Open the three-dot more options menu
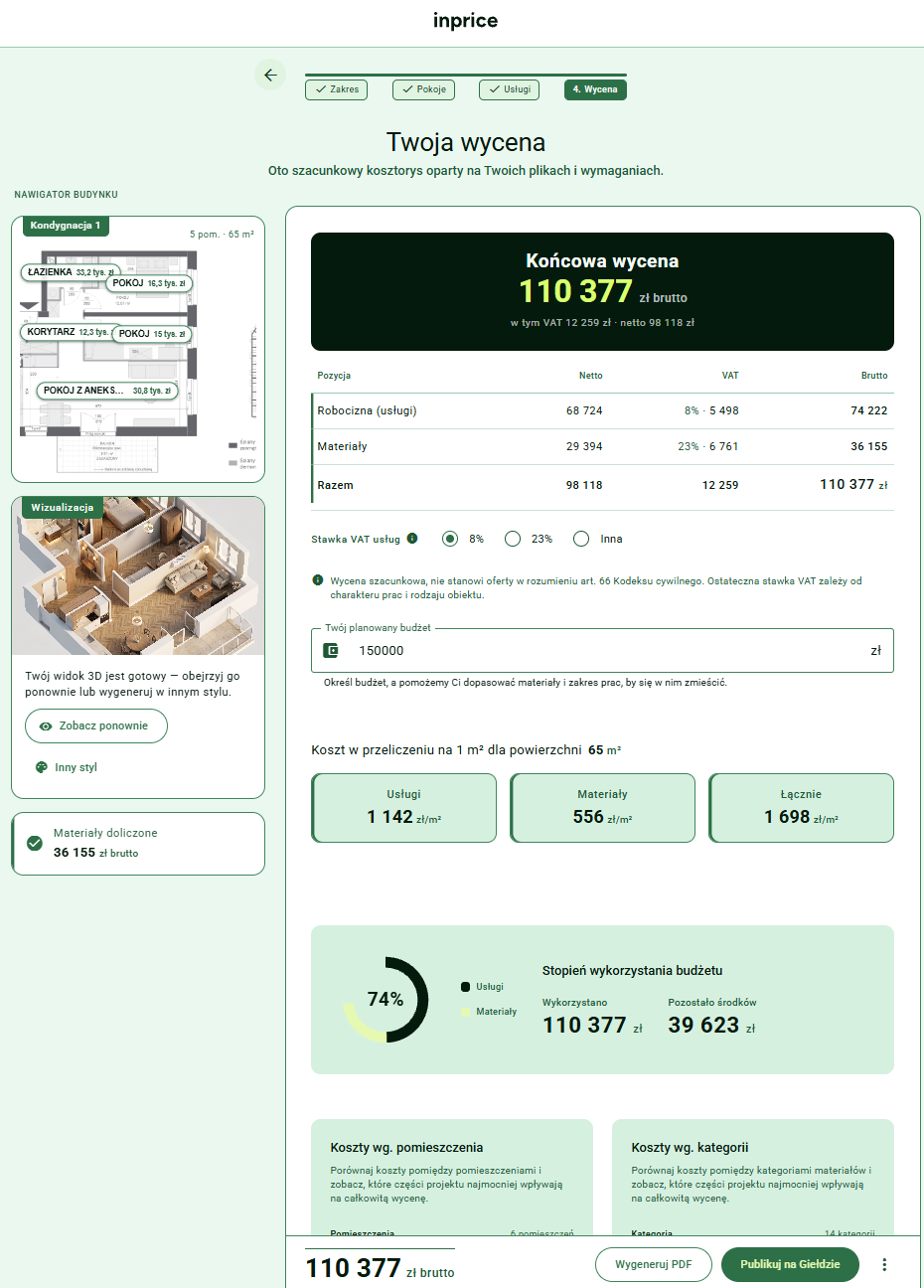Screen dimensions: 924x1288 click(884, 1264)
